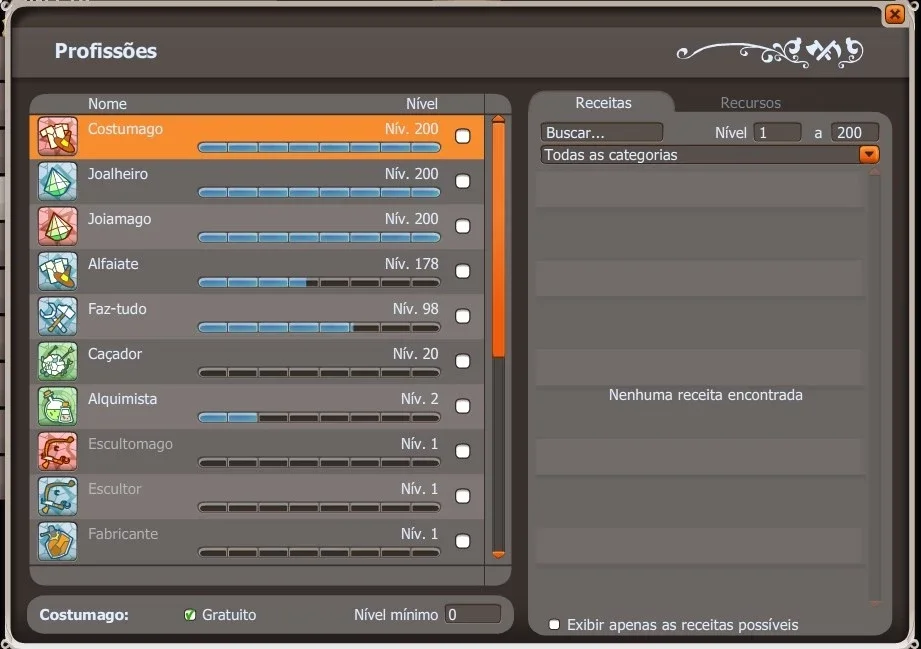Select the Joiamago profession name
This screenshot has height=649, width=921.
click(x=119, y=219)
